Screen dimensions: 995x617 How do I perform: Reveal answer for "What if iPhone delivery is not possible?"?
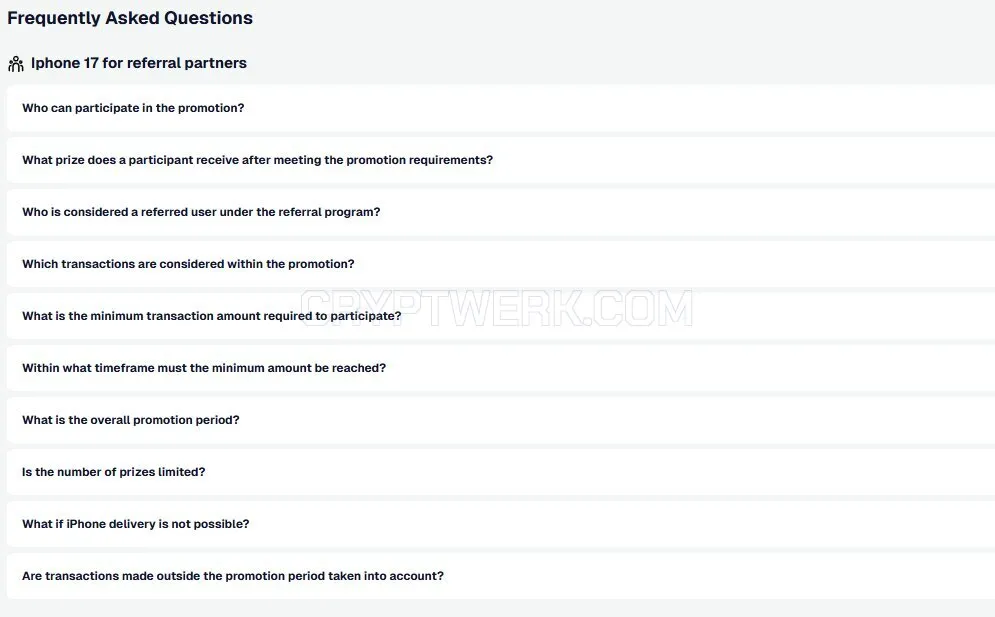[x=501, y=524]
